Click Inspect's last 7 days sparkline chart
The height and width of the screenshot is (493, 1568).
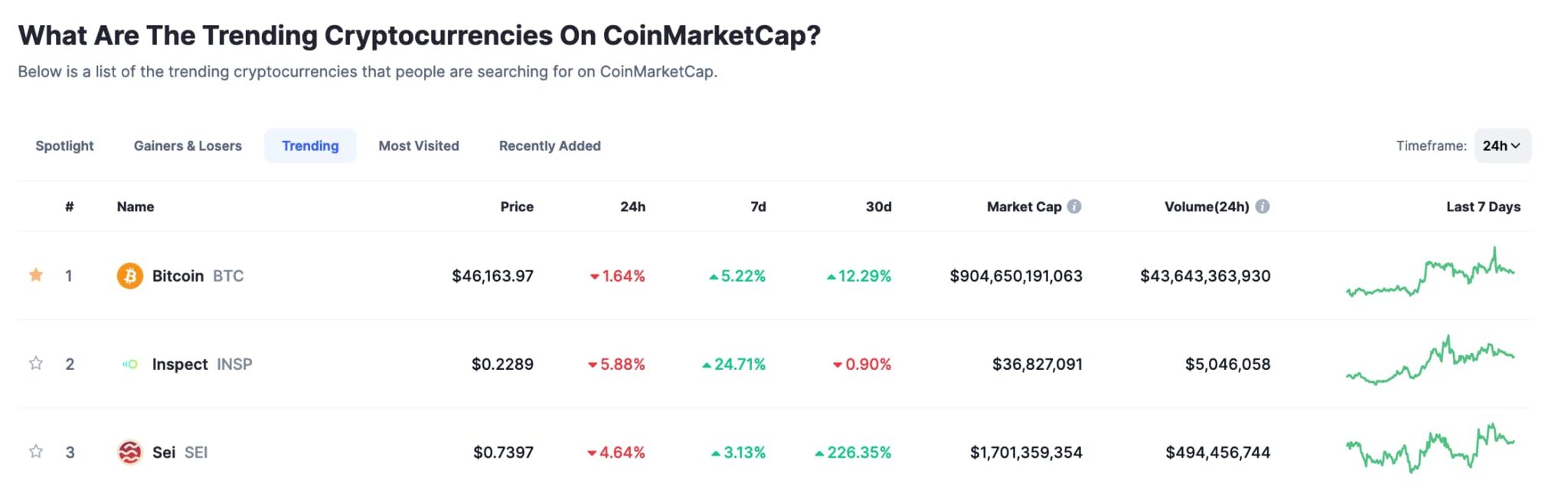coord(1432,365)
